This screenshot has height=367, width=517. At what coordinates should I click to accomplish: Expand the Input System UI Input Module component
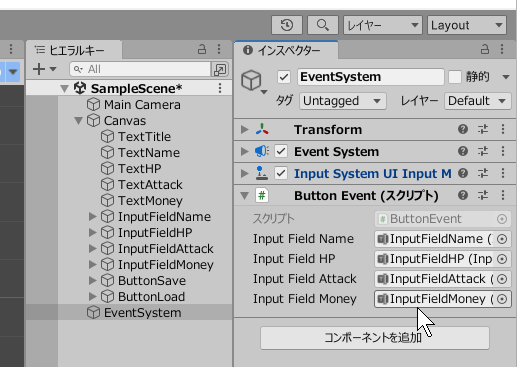[245, 173]
